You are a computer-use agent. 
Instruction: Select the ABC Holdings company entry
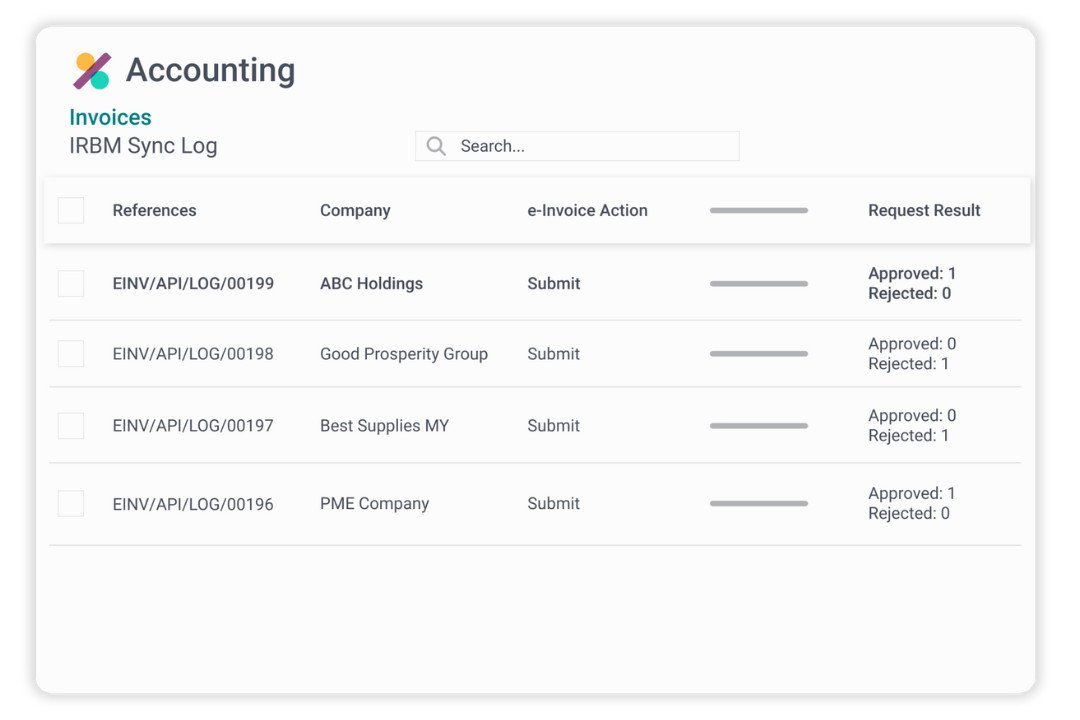(x=371, y=283)
